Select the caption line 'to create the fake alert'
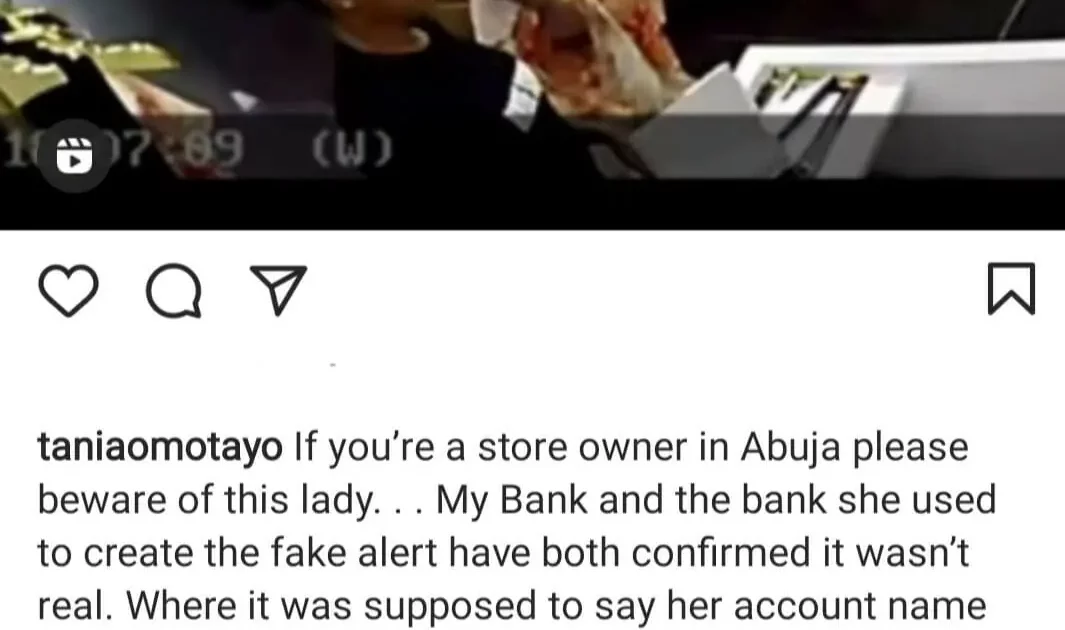 (503, 553)
